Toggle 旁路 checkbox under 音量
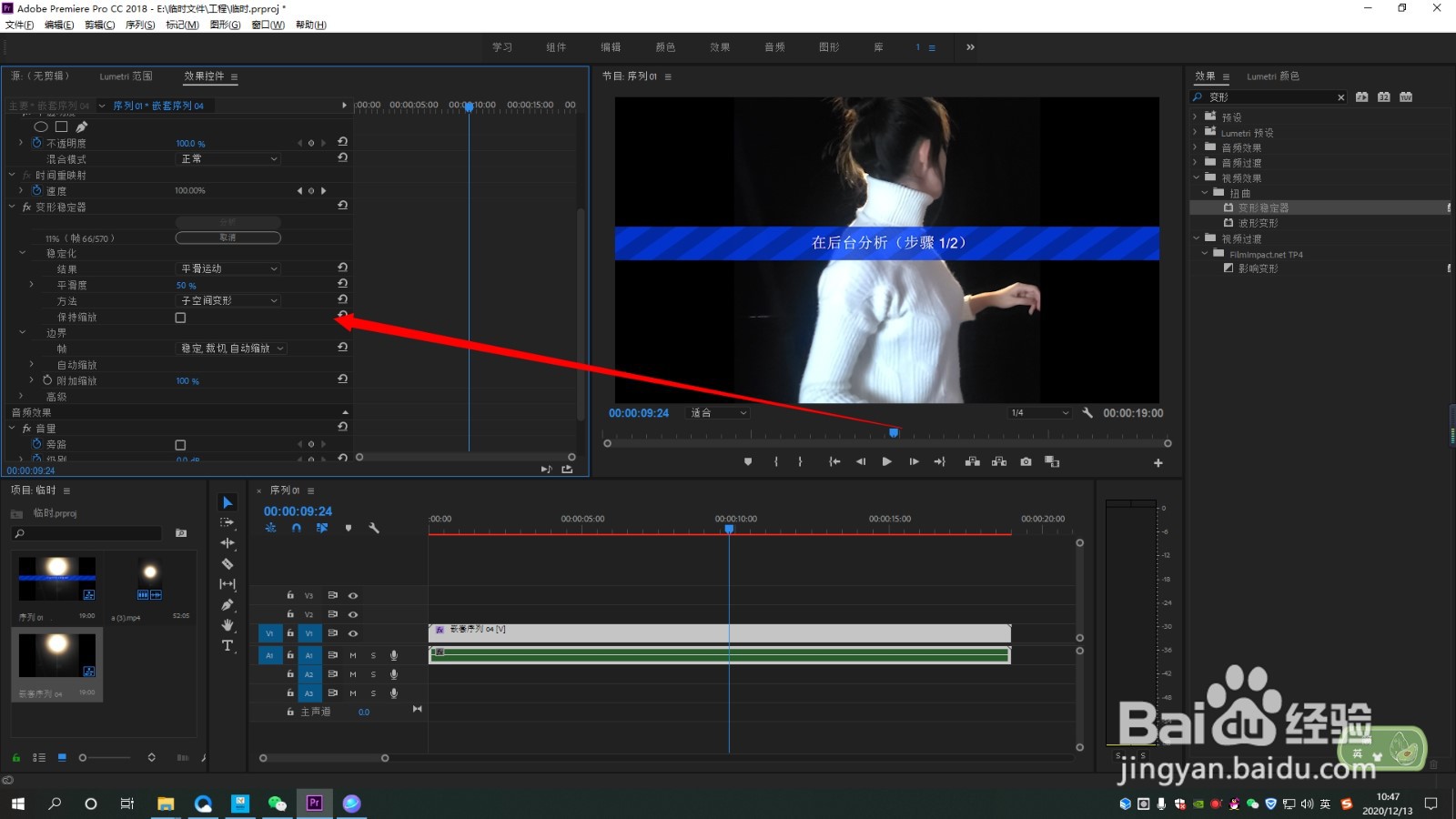 (180, 445)
